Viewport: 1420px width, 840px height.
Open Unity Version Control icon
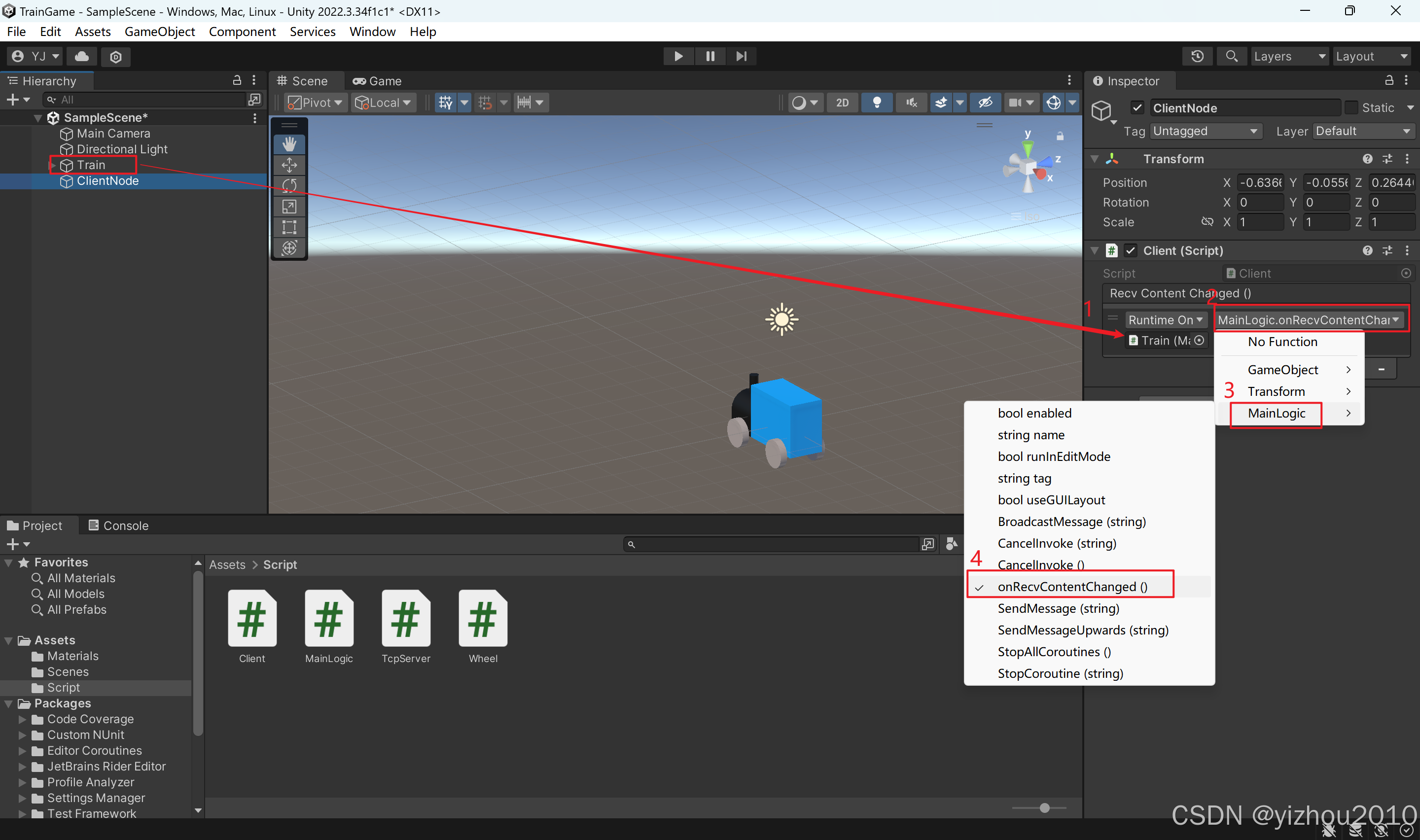pyautogui.click(x=115, y=57)
